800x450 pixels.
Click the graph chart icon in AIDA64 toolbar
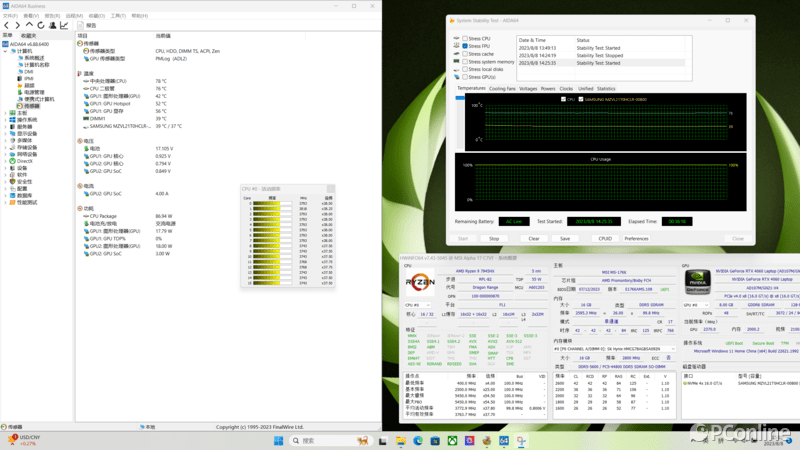[64, 25]
